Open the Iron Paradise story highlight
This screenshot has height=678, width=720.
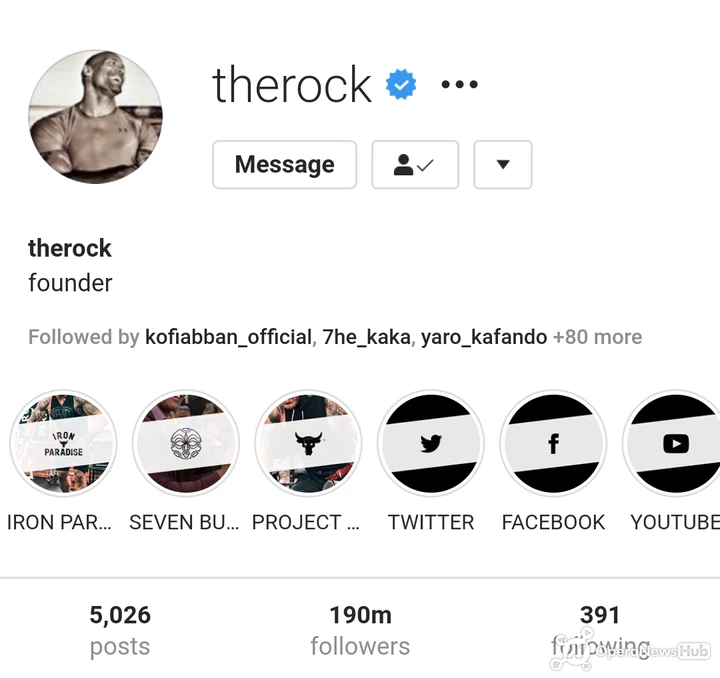pos(63,443)
